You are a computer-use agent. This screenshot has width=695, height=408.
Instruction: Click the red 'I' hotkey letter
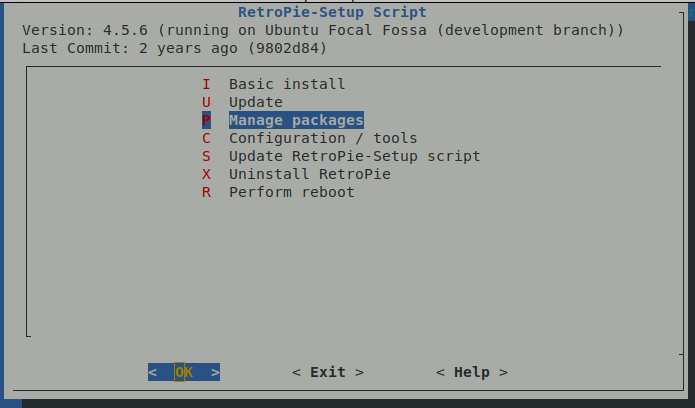tap(206, 84)
